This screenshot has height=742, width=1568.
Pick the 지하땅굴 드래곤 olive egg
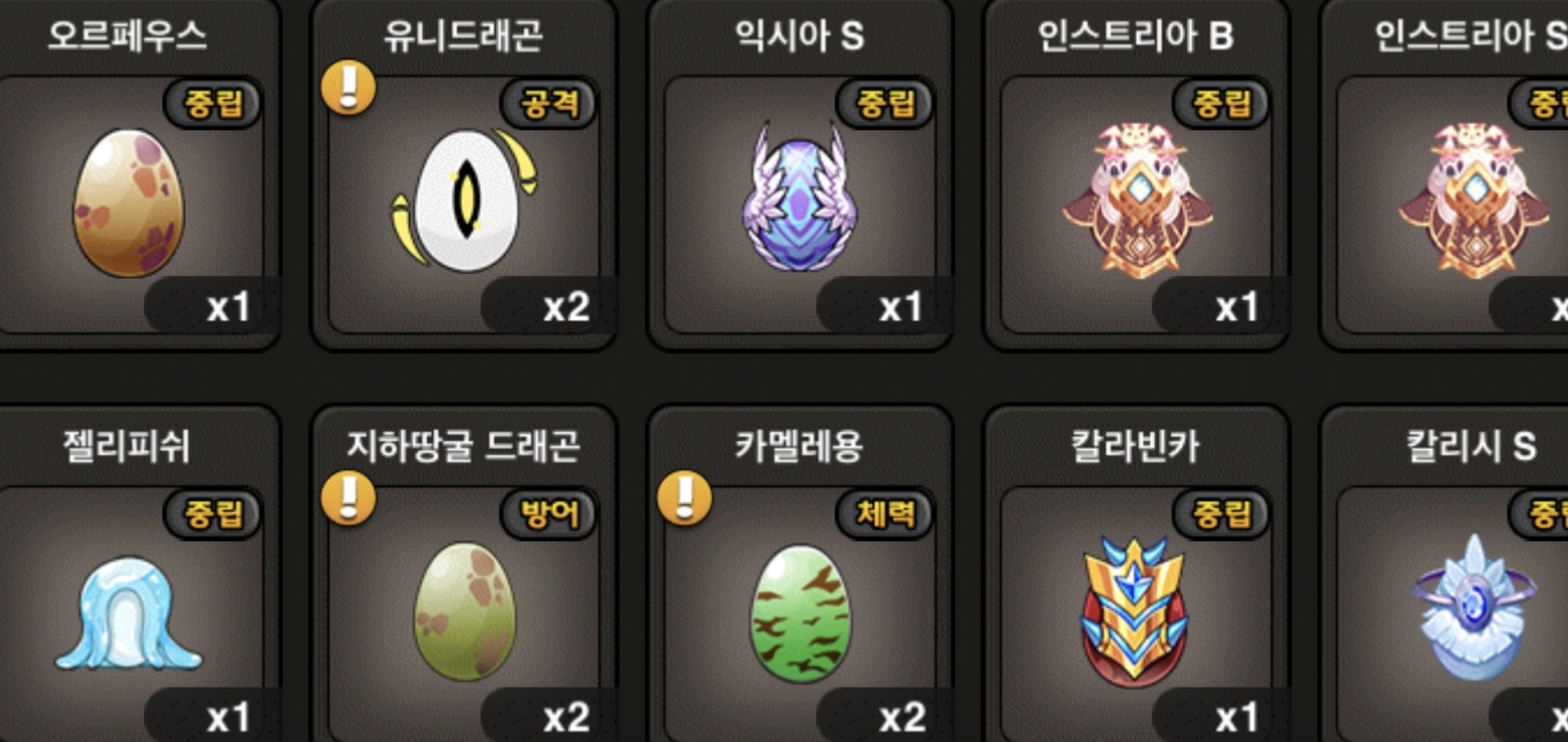tap(464, 611)
